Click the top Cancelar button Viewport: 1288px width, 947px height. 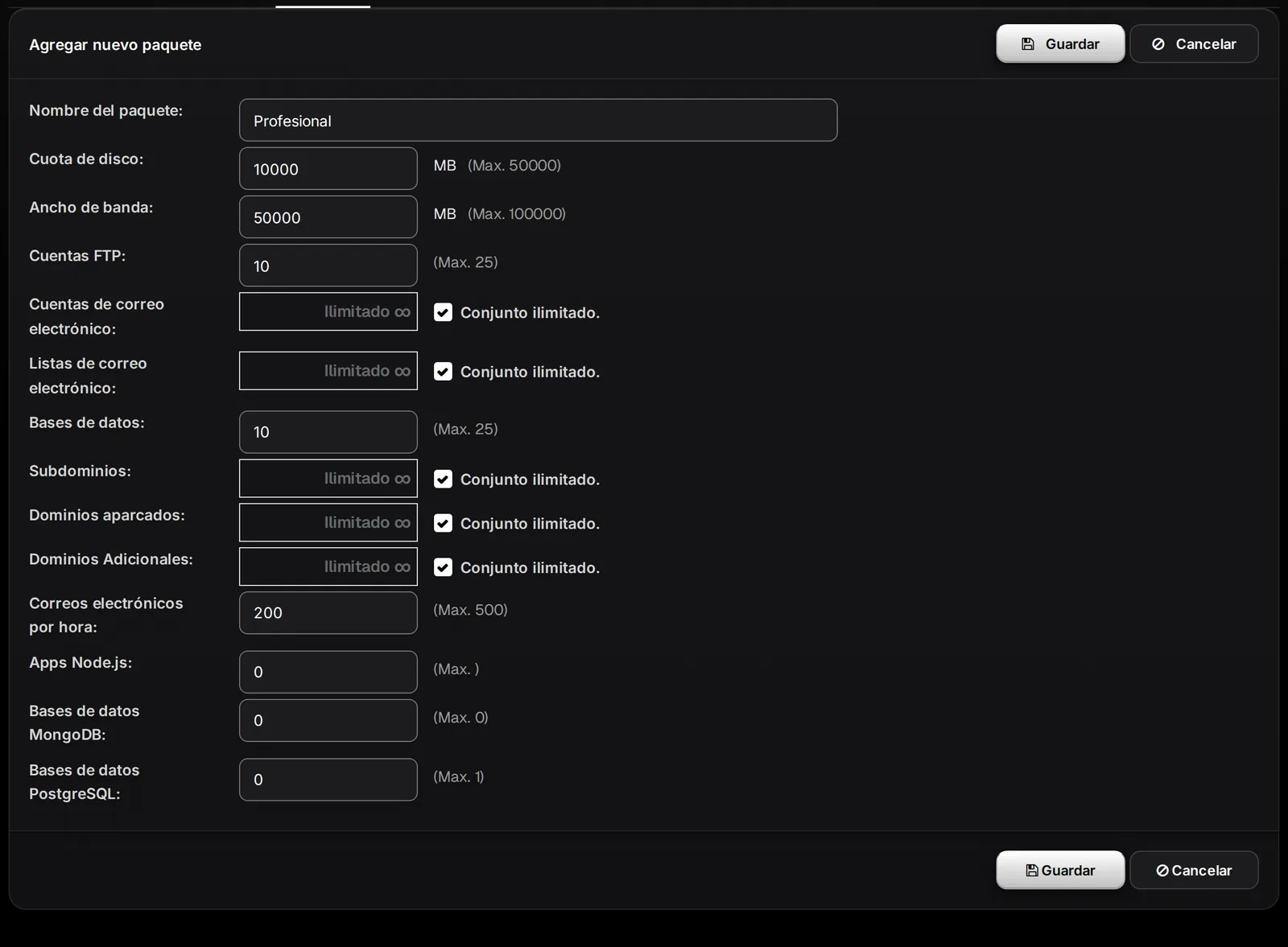coord(1194,43)
